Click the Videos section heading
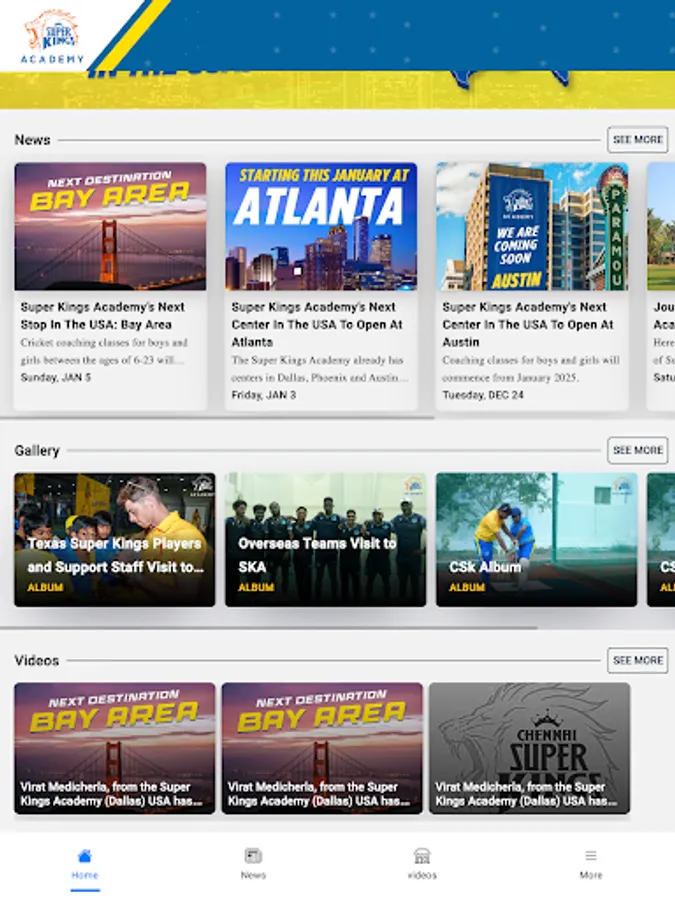Viewport: 675px width, 900px height. point(37,661)
